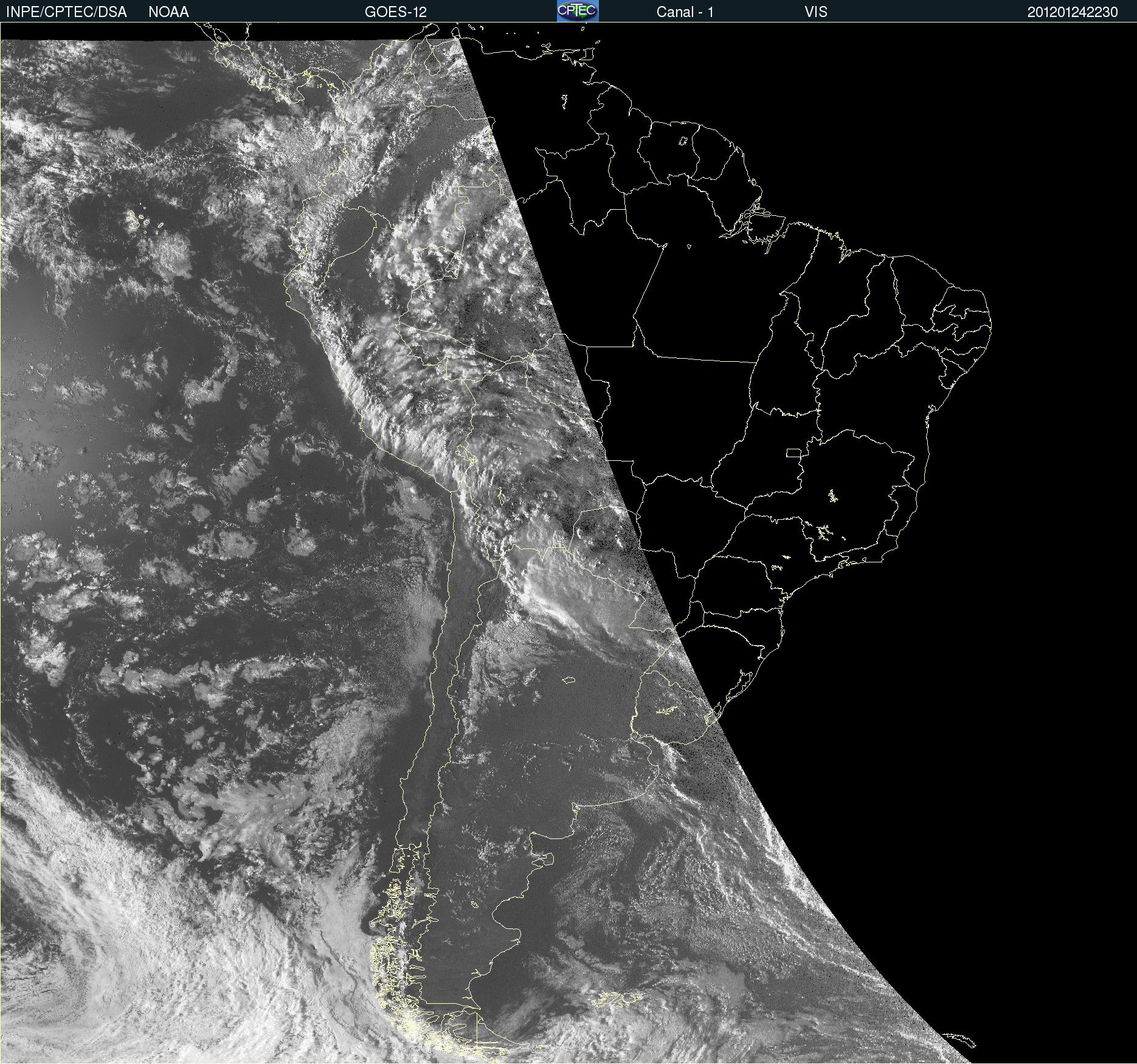Click the NOAA header text

click(x=168, y=12)
